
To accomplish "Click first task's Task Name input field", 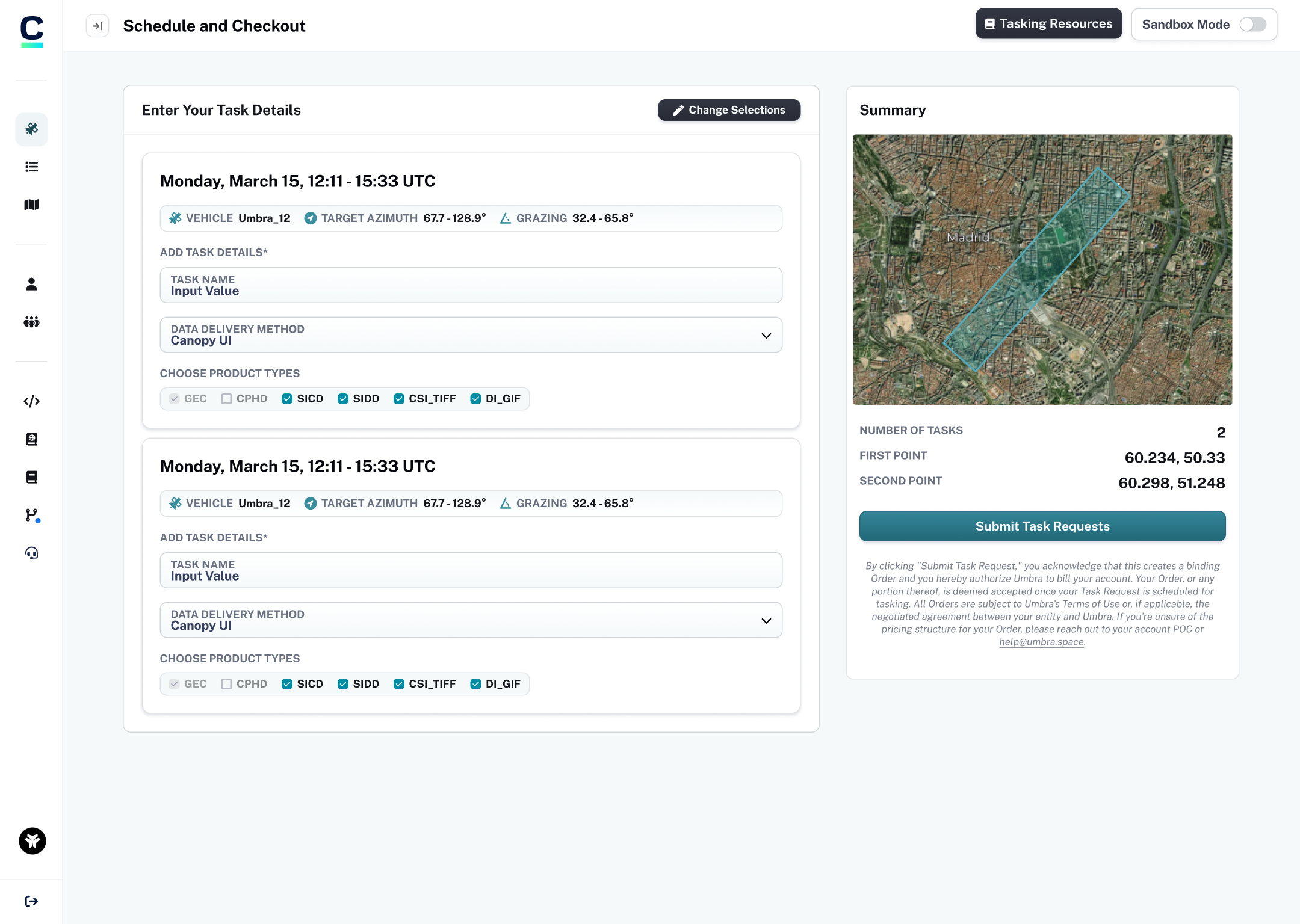I will coord(471,286).
